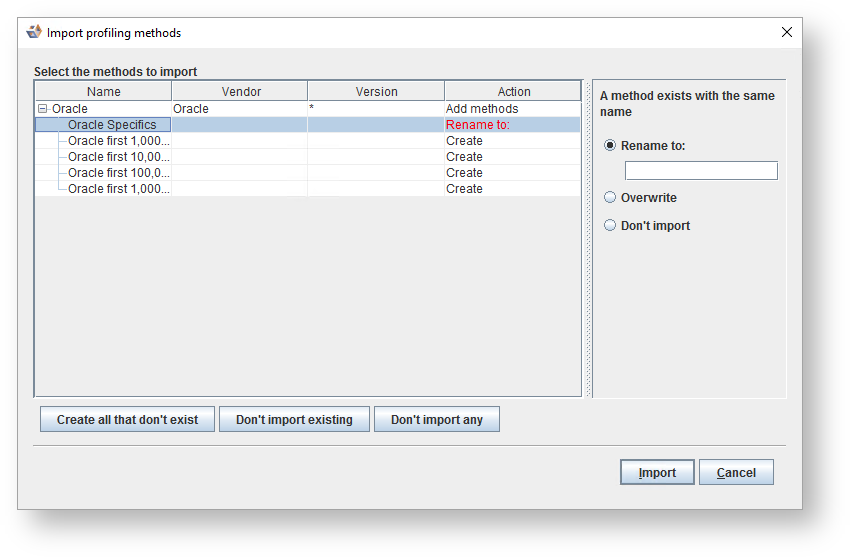Click the app icon in the title bar

(x=34, y=32)
